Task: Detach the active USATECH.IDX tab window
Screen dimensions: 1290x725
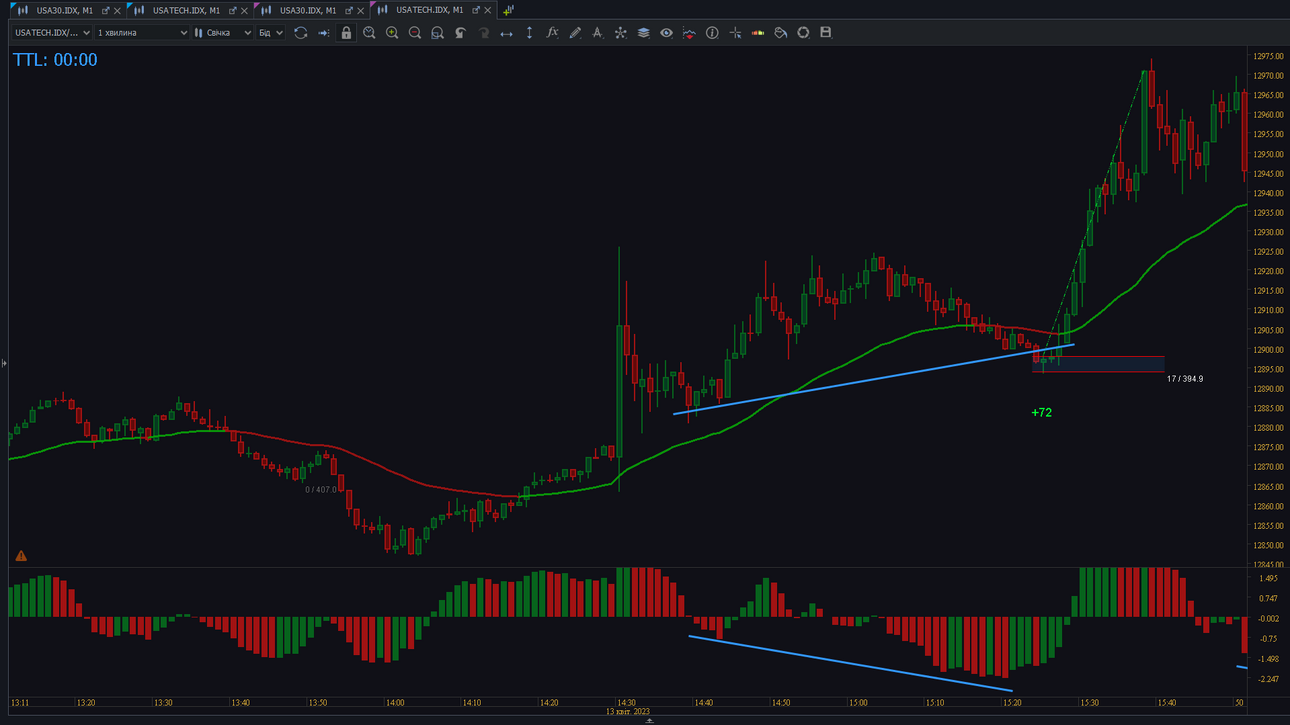Action: (476, 11)
